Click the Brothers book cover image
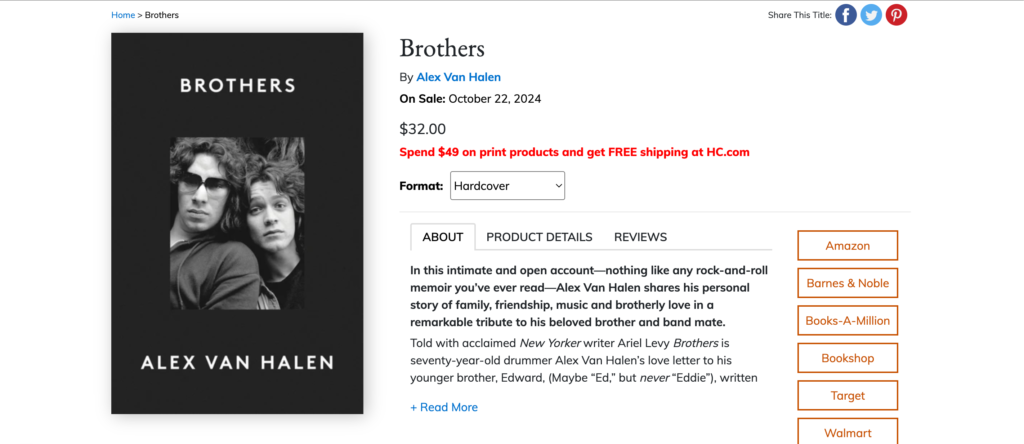The image size is (1024, 444). 237,224
